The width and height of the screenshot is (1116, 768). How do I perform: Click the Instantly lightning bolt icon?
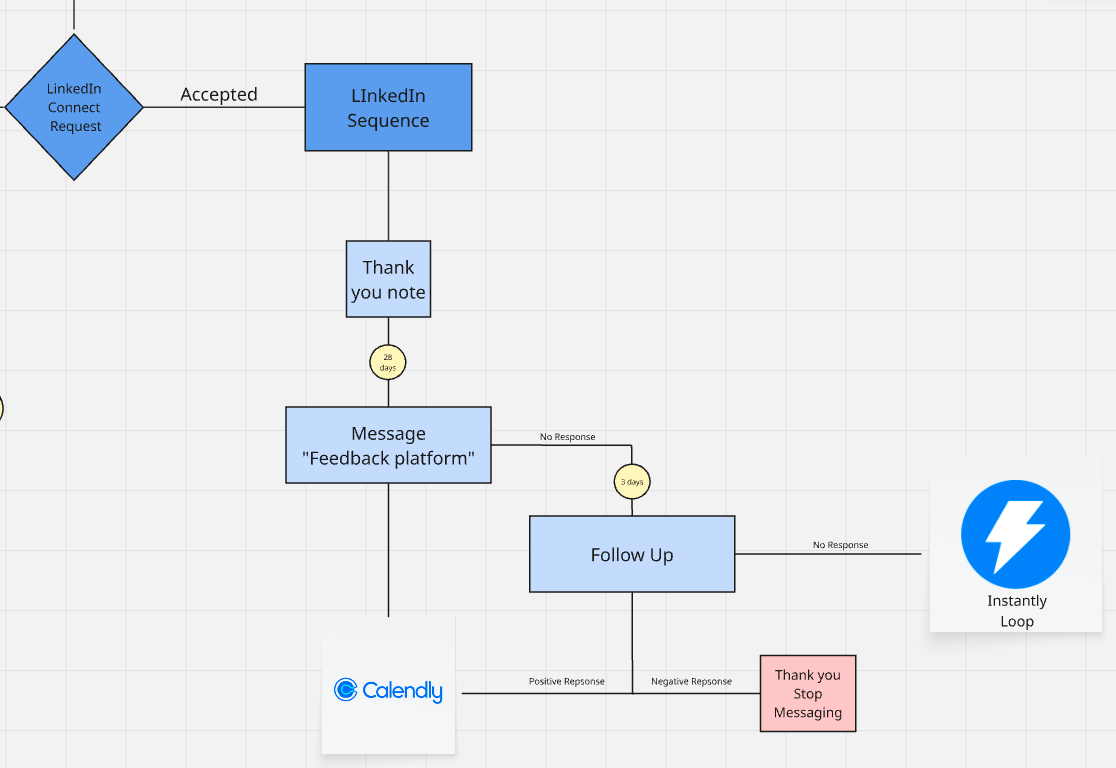(1016, 535)
